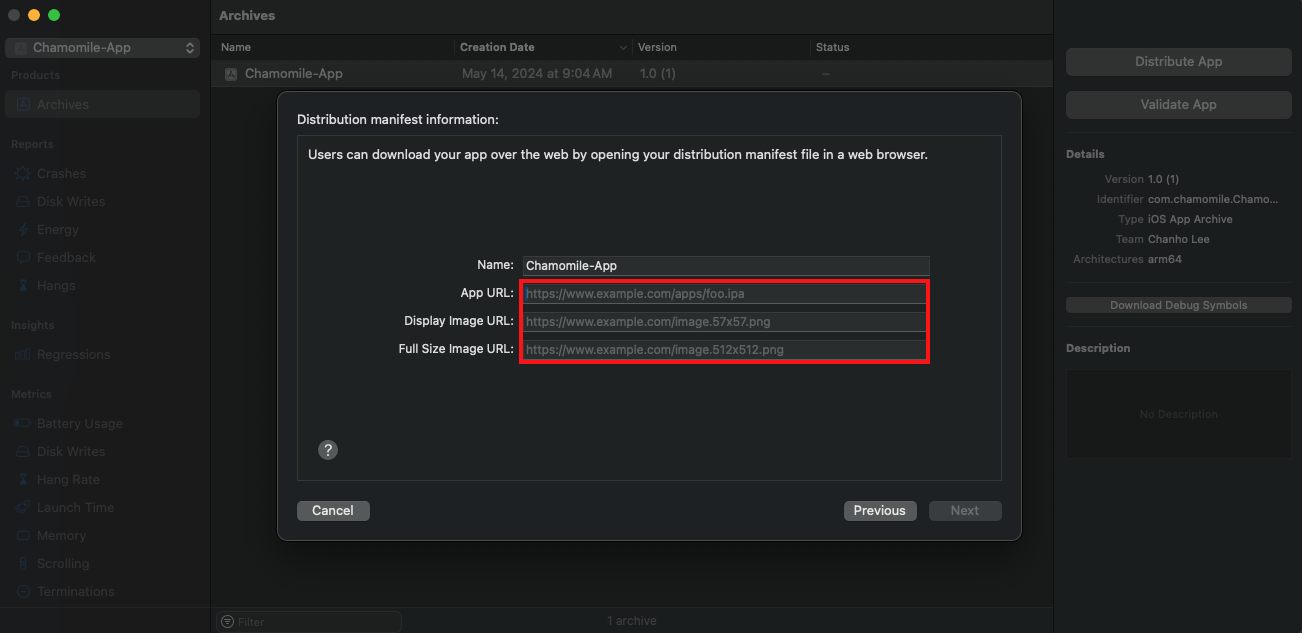This screenshot has height=633, width=1302.
Task: Focus the Display Image URL field
Action: tap(725, 322)
